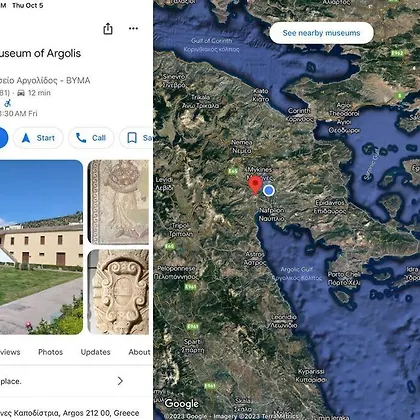Open the About tab
This screenshot has width=420, height=420.
click(x=139, y=352)
